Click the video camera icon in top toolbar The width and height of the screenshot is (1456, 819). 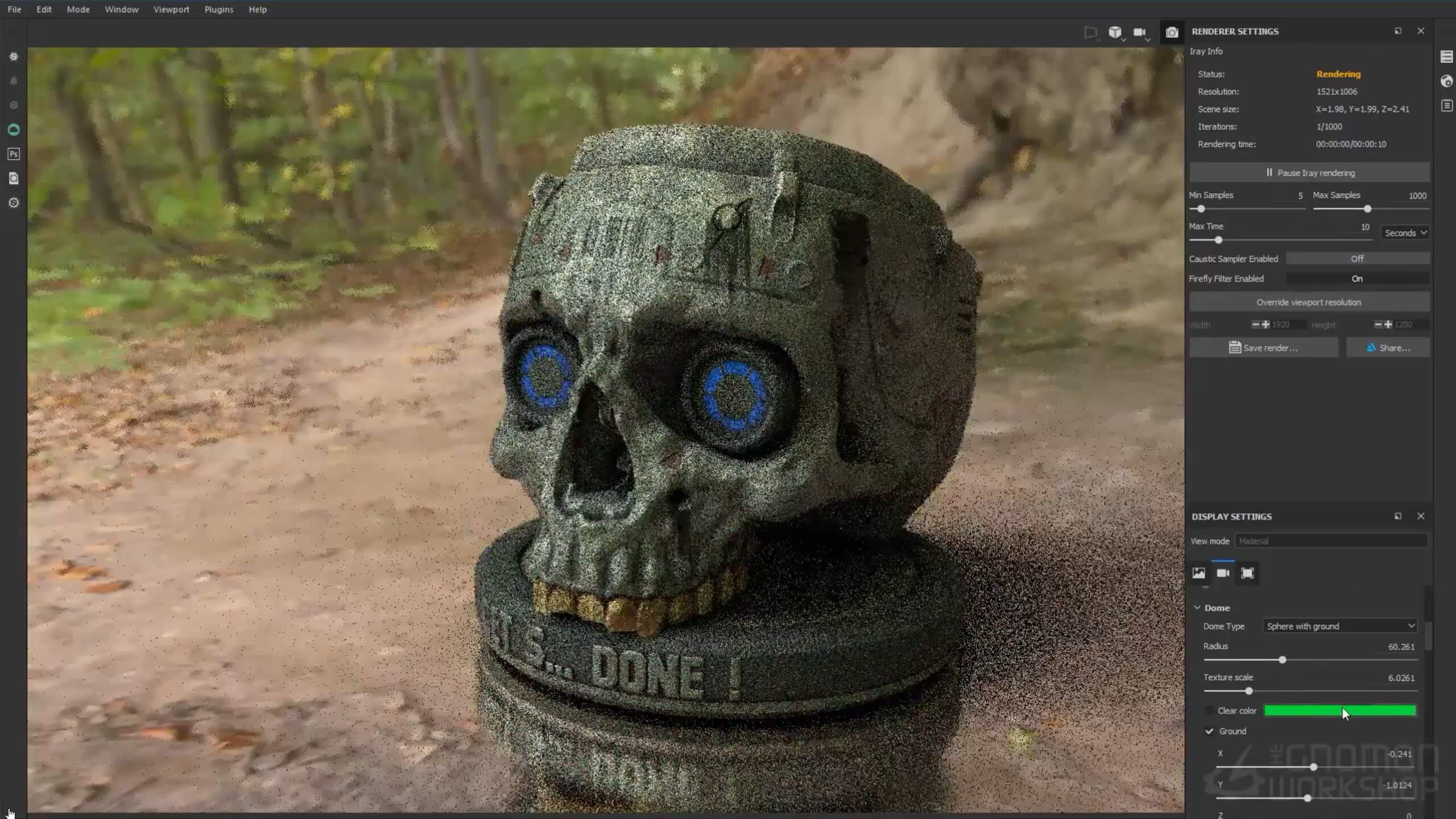(1139, 32)
